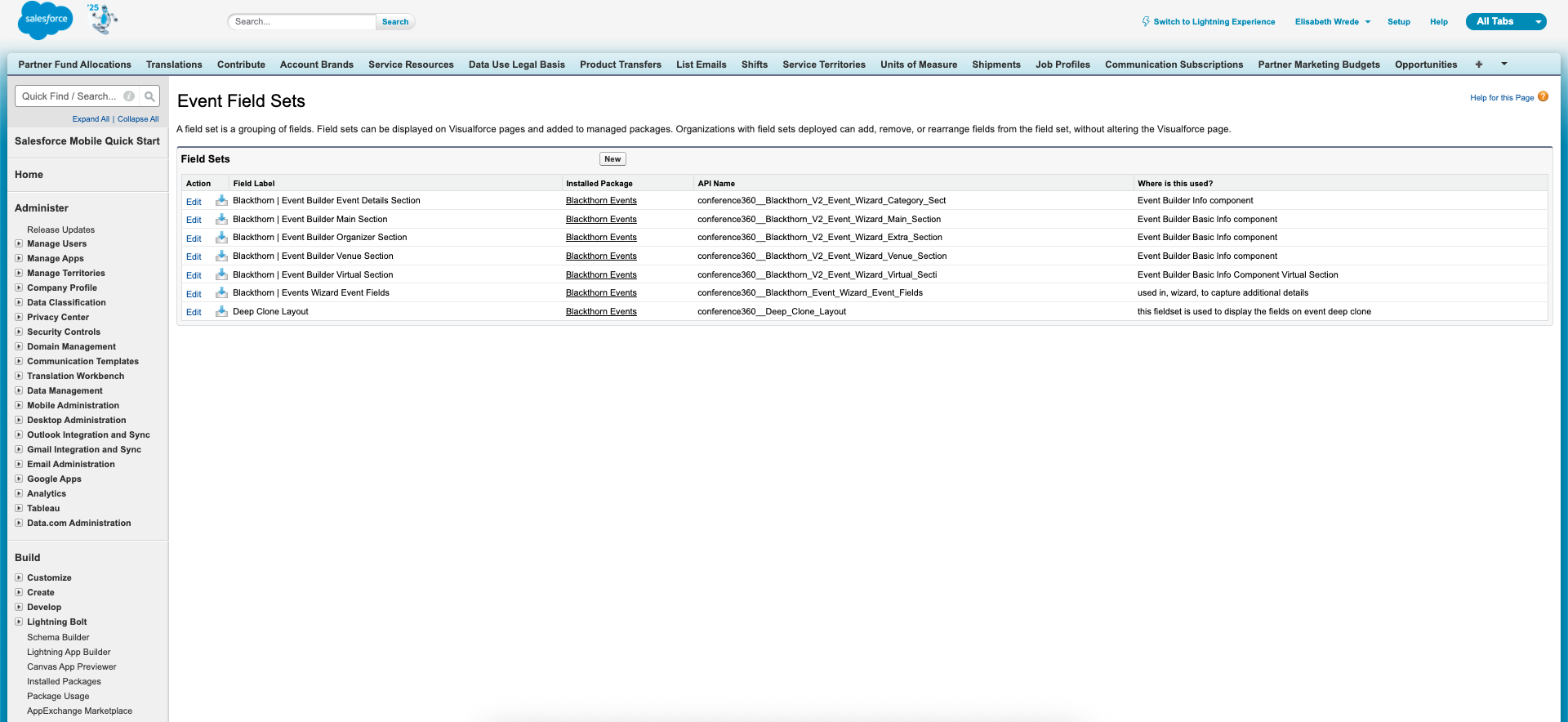Image resolution: width=1568 pixels, height=722 pixels.
Task: Expand the Customize build menu
Action: coord(19,577)
